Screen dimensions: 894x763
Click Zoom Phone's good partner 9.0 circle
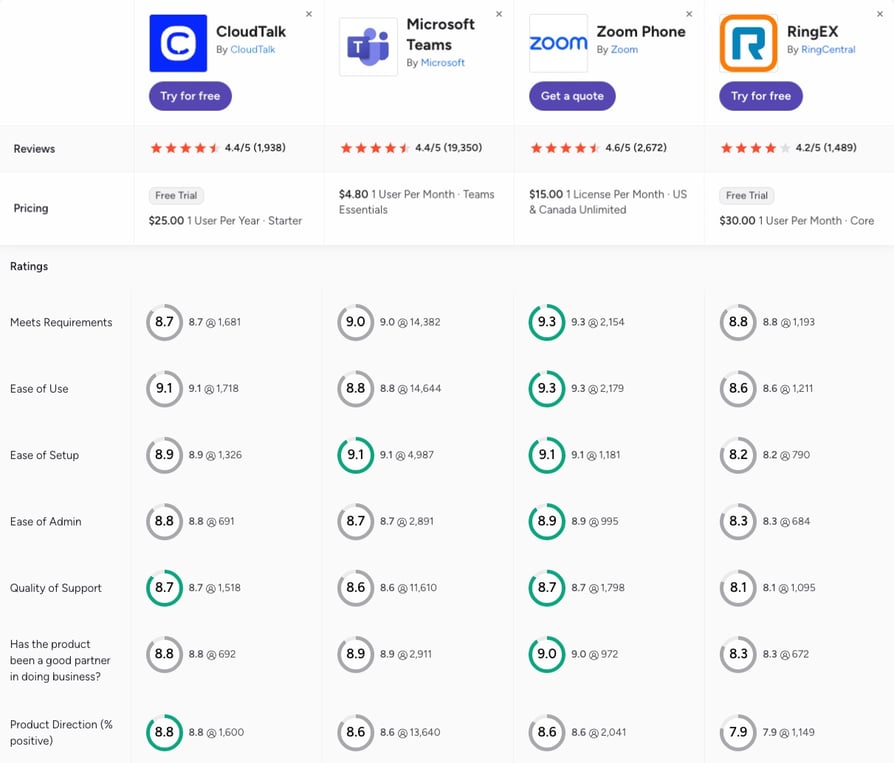point(547,654)
